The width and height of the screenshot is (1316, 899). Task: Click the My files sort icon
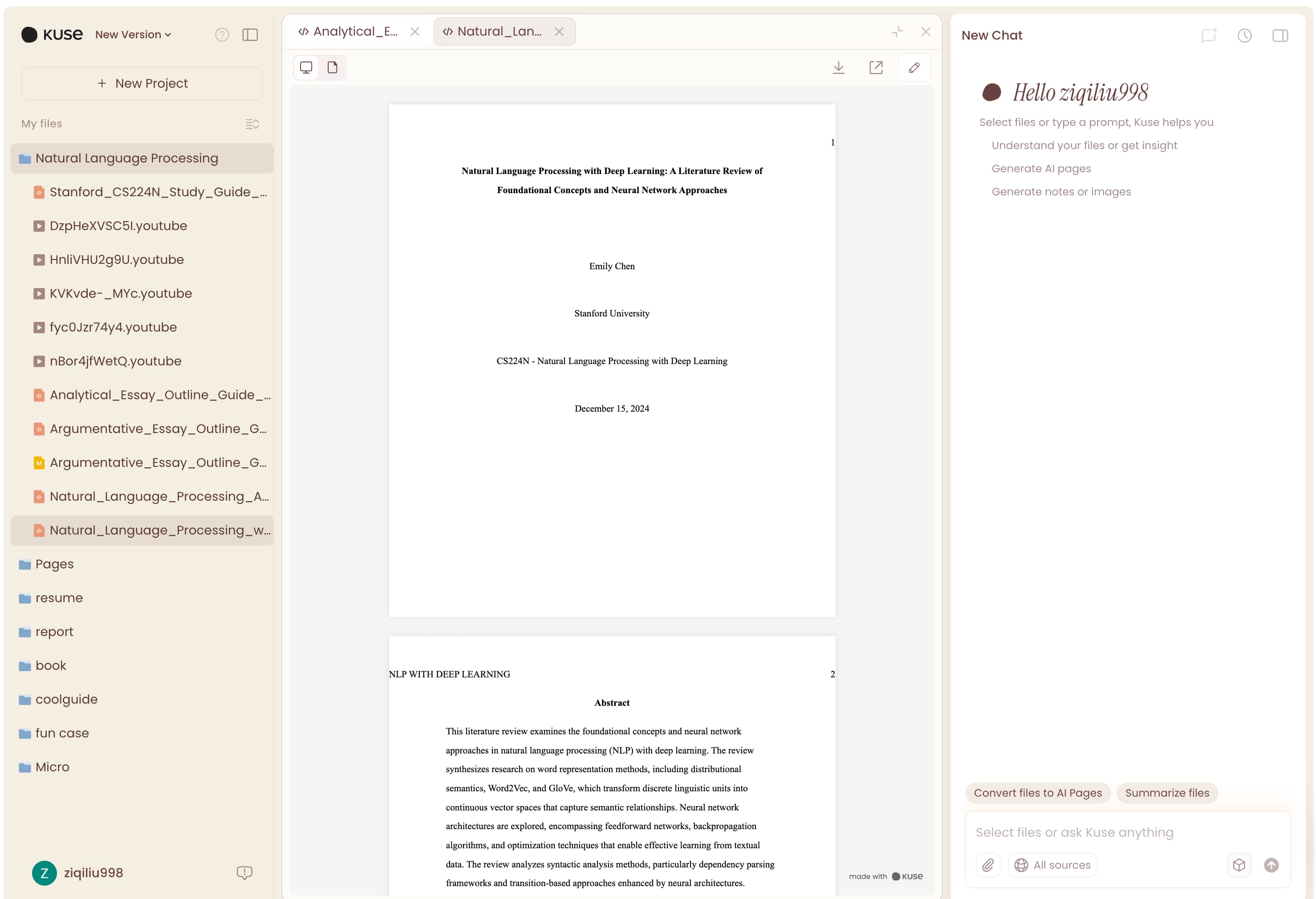coord(252,124)
